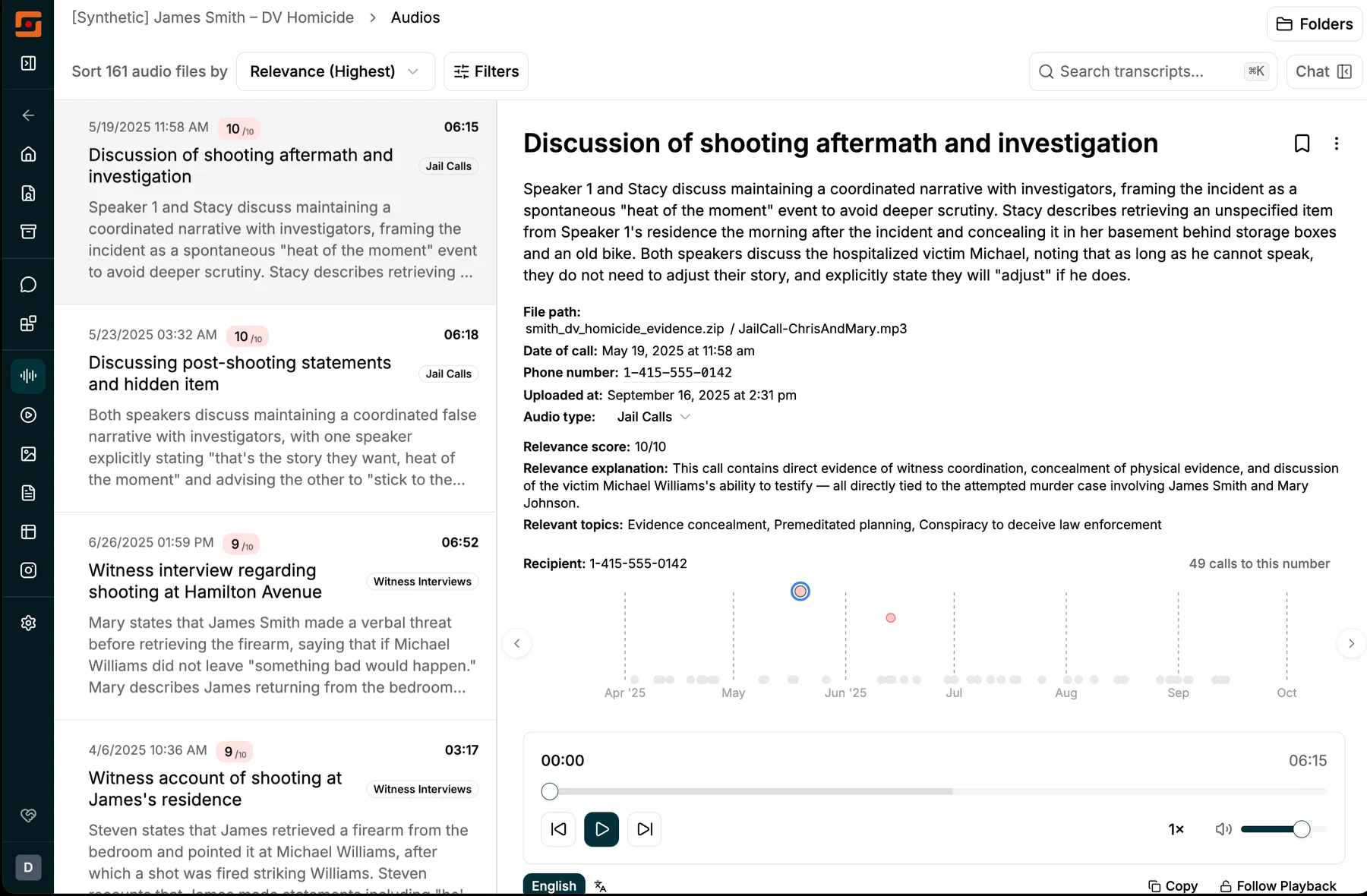Click the back arrow in sidebar
The width and height of the screenshot is (1367, 896).
pos(28,115)
